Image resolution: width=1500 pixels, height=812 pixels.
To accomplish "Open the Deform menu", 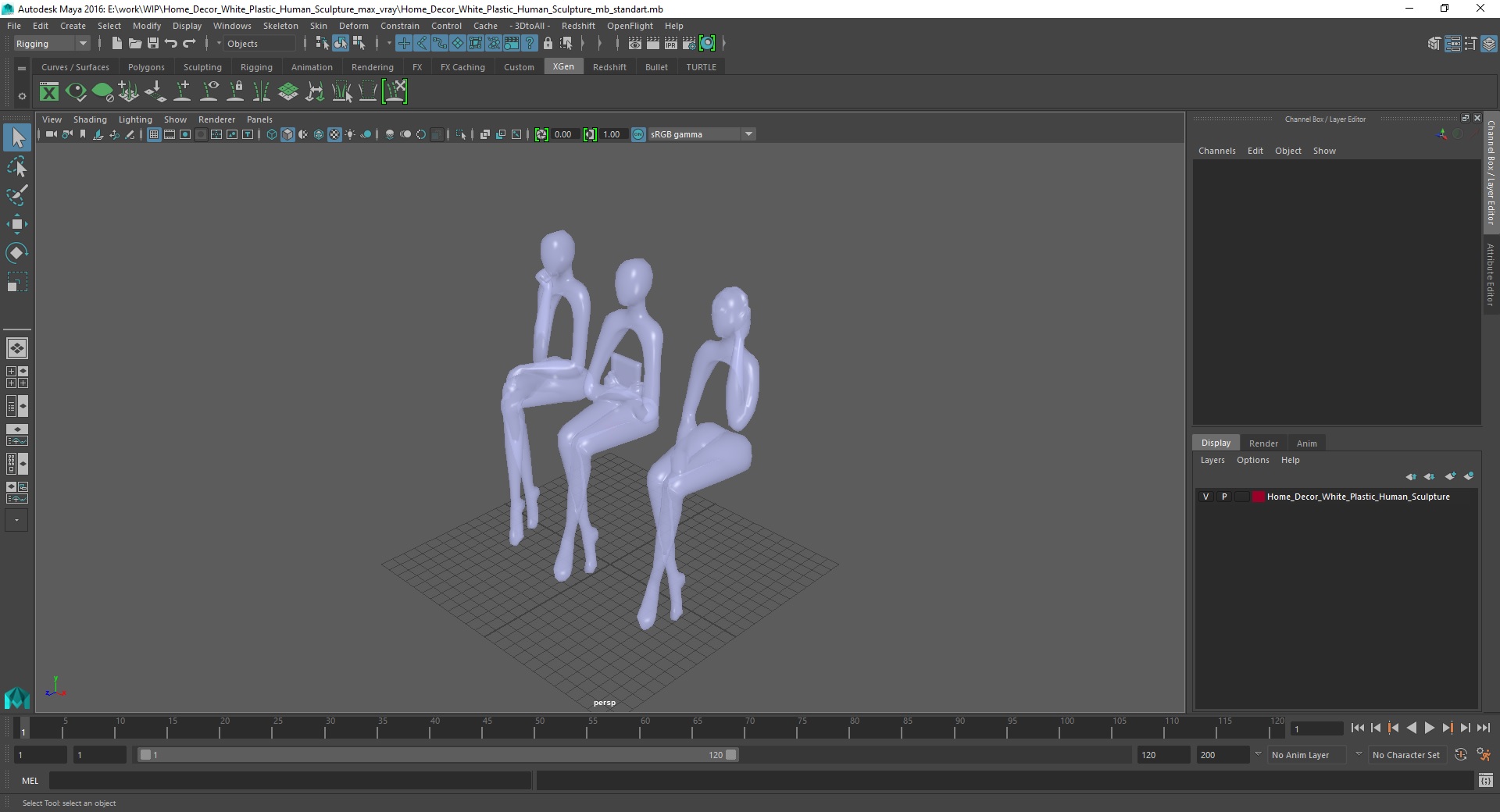I will 353,26.
